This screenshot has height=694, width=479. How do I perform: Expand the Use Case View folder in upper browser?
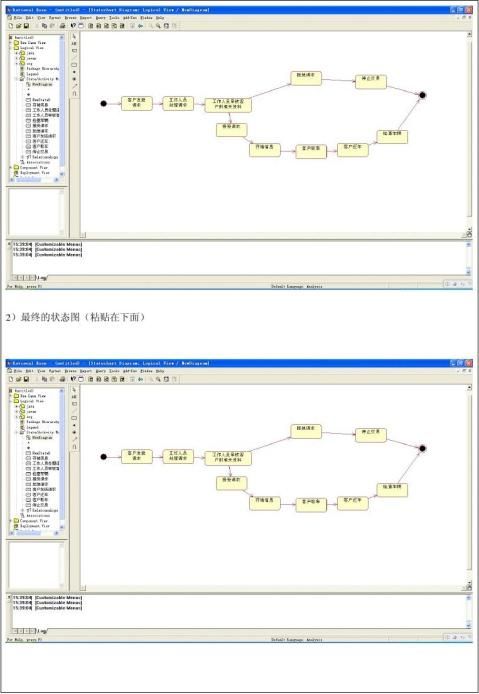coord(11,42)
